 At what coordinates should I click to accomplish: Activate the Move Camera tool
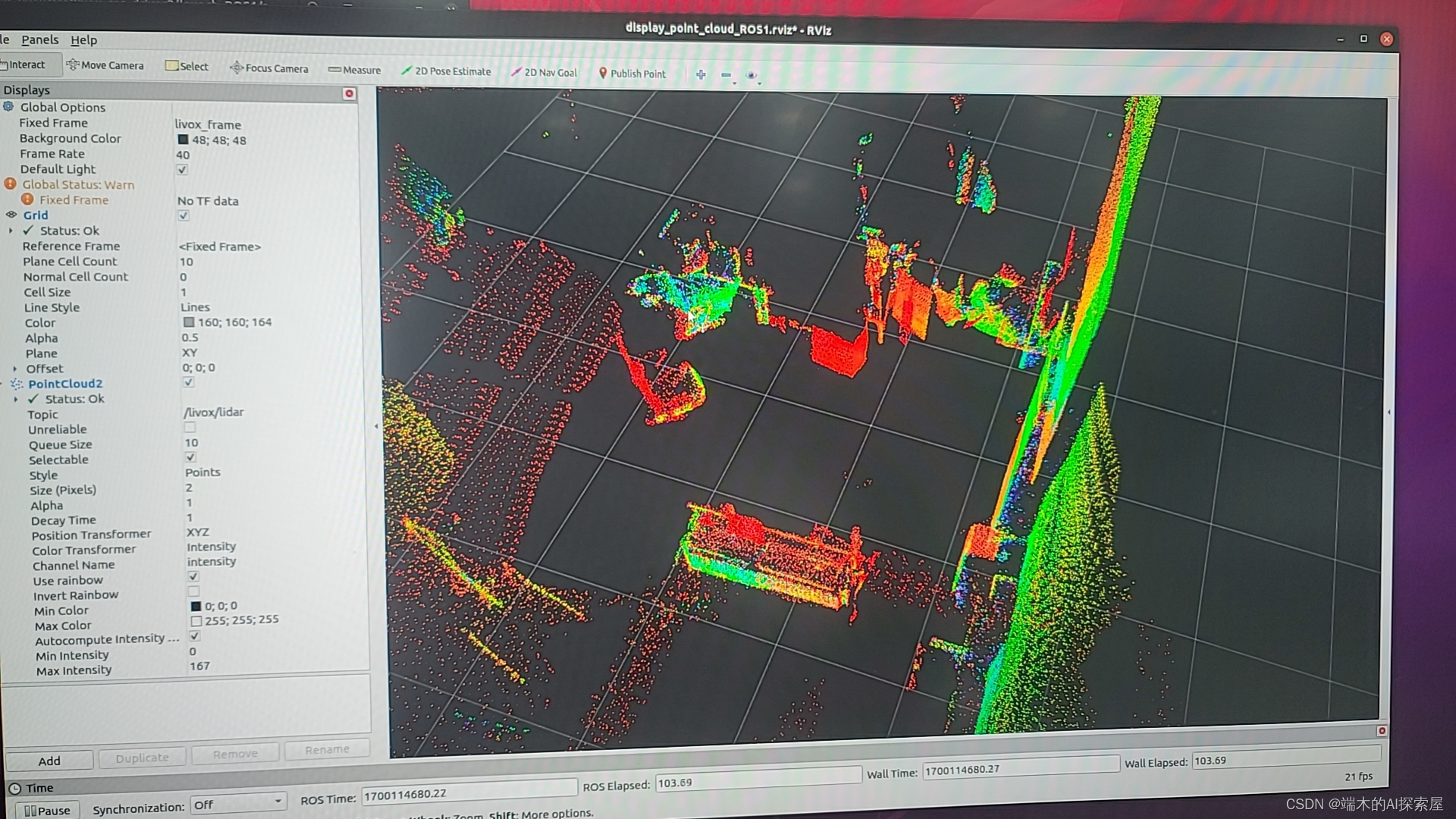click(105, 66)
